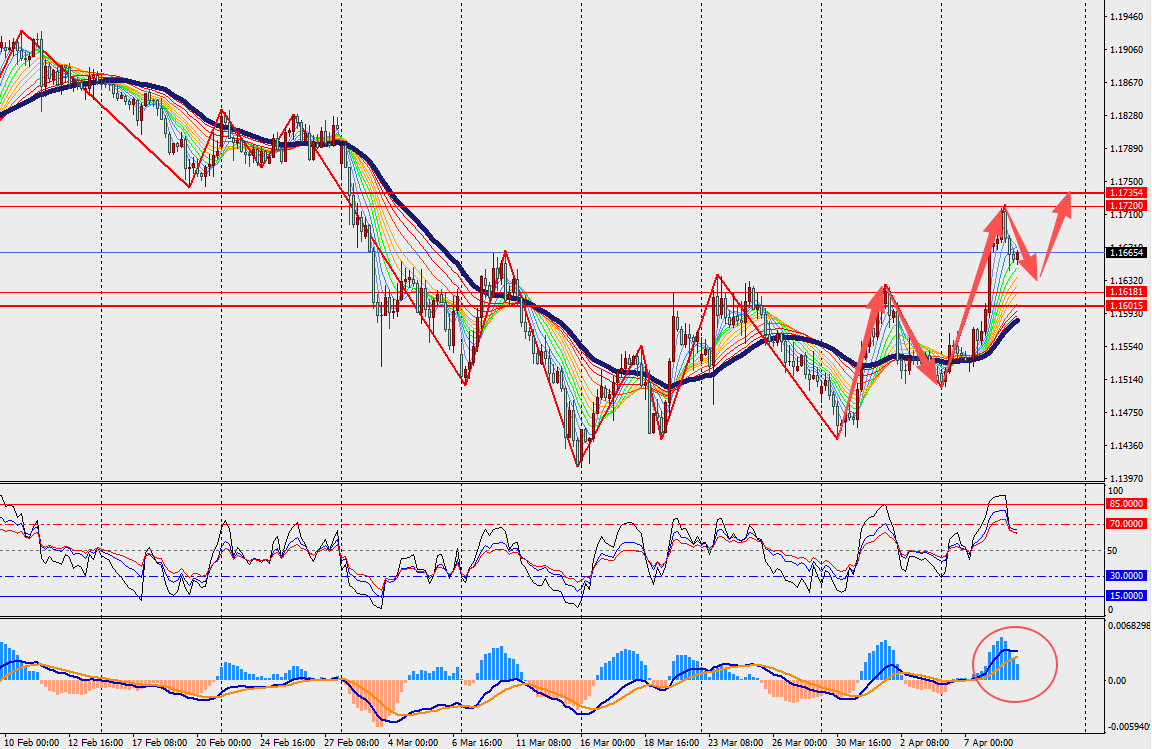The width and height of the screenshot is (1152, 749).
Task: Click the 0.00 MACD zero level label
Action: tap(1120, 680)
